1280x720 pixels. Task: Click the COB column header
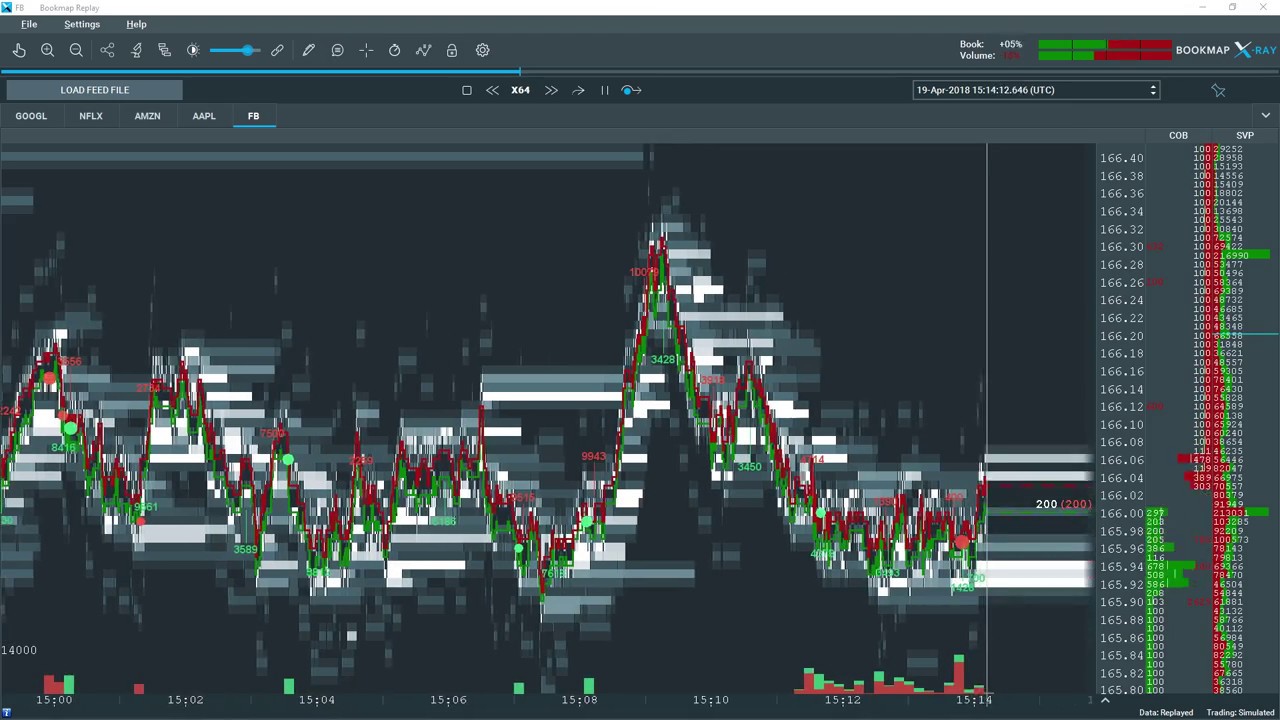click(1178, 135)
